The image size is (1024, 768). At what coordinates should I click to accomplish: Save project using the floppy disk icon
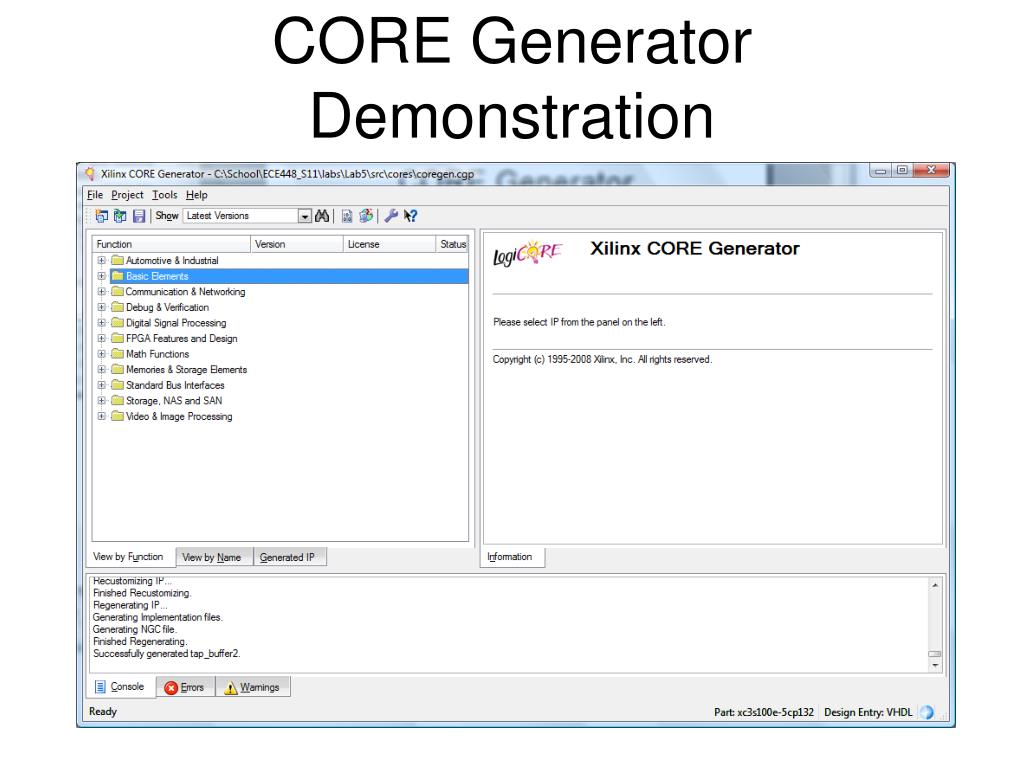(x=139, y=216)
